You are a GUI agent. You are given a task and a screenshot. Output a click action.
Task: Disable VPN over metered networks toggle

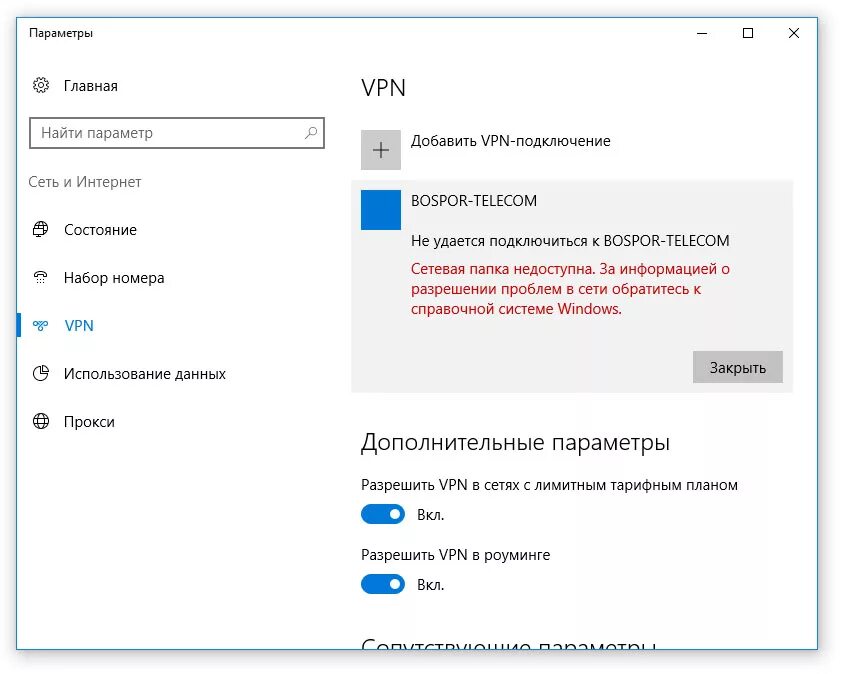click(x=382, y=515)
